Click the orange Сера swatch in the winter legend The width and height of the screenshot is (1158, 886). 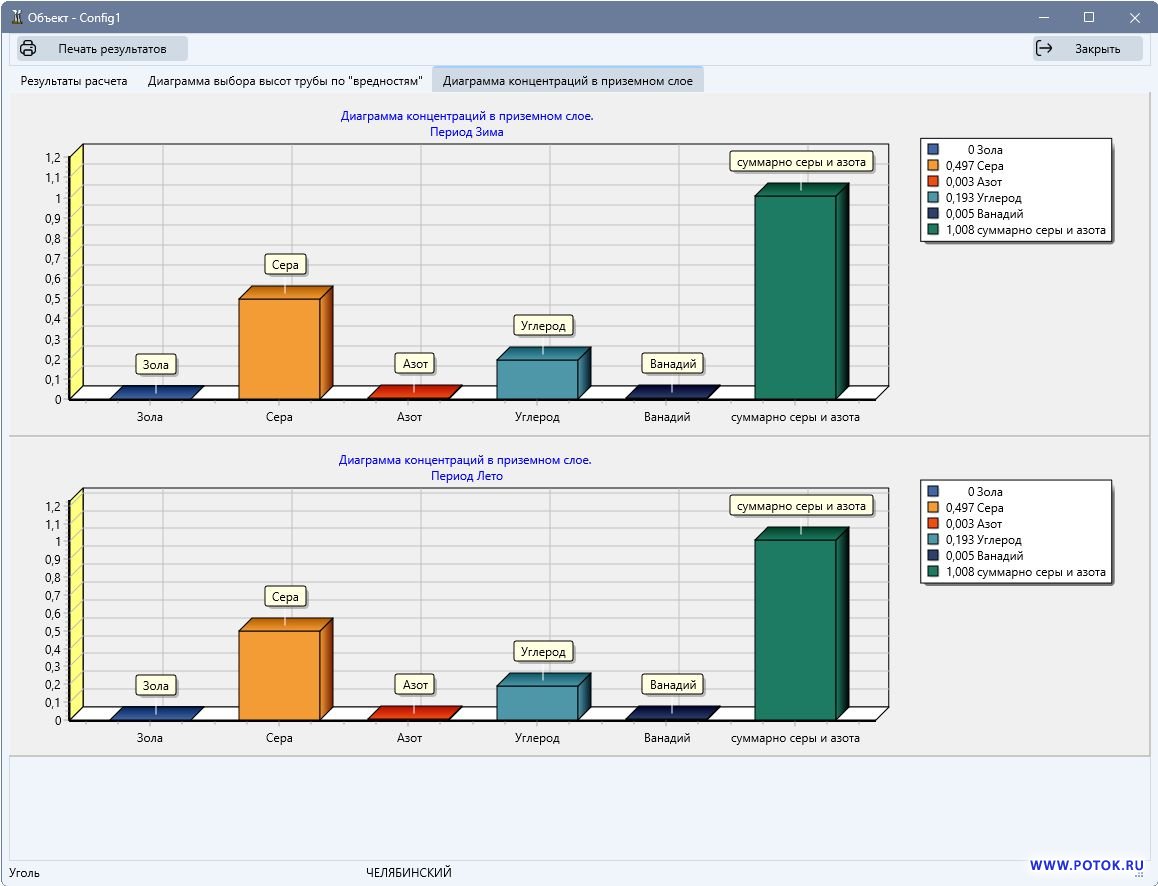(x=933, y=166)
